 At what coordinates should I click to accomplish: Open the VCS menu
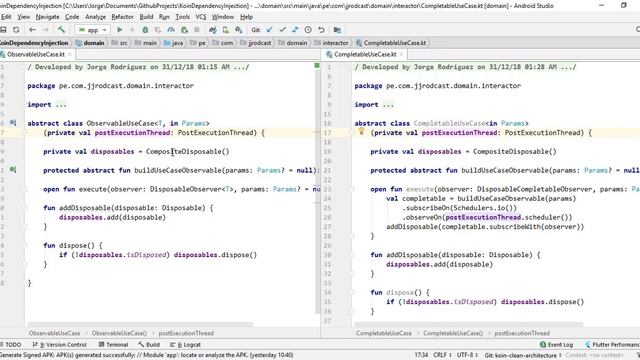pos(201,17)
